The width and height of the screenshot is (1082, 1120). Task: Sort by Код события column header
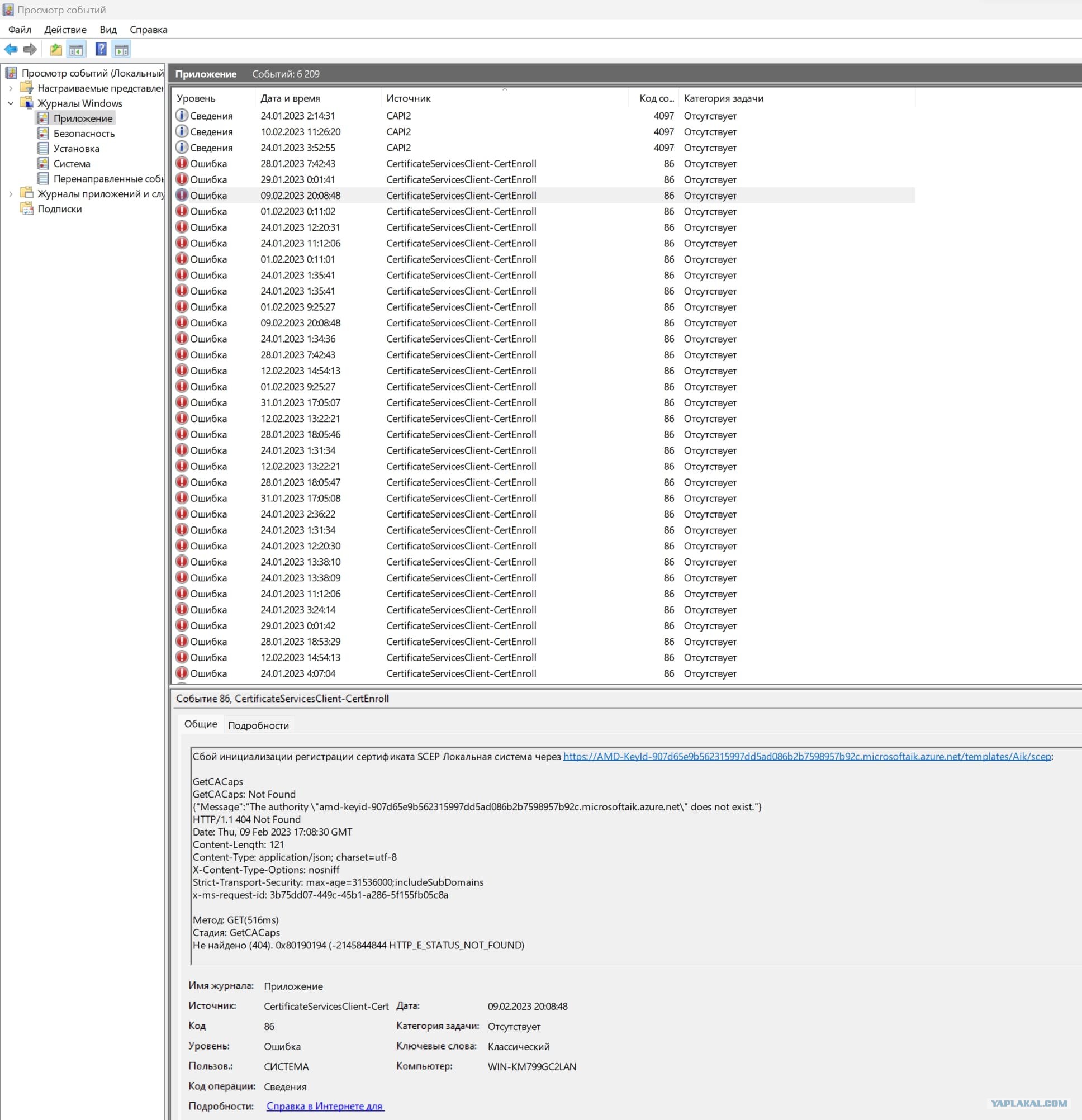click(654, 98)
